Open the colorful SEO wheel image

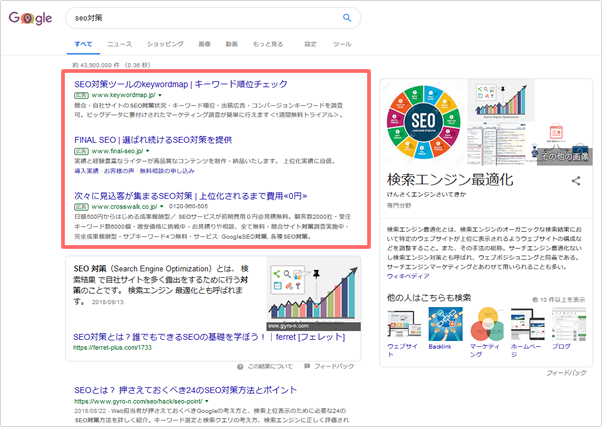[423, 122]
